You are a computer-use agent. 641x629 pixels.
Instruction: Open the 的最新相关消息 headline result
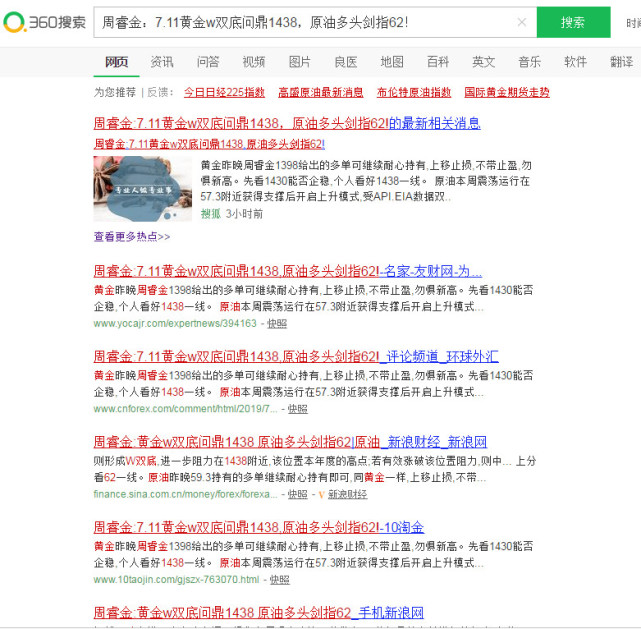pos(287,123)
